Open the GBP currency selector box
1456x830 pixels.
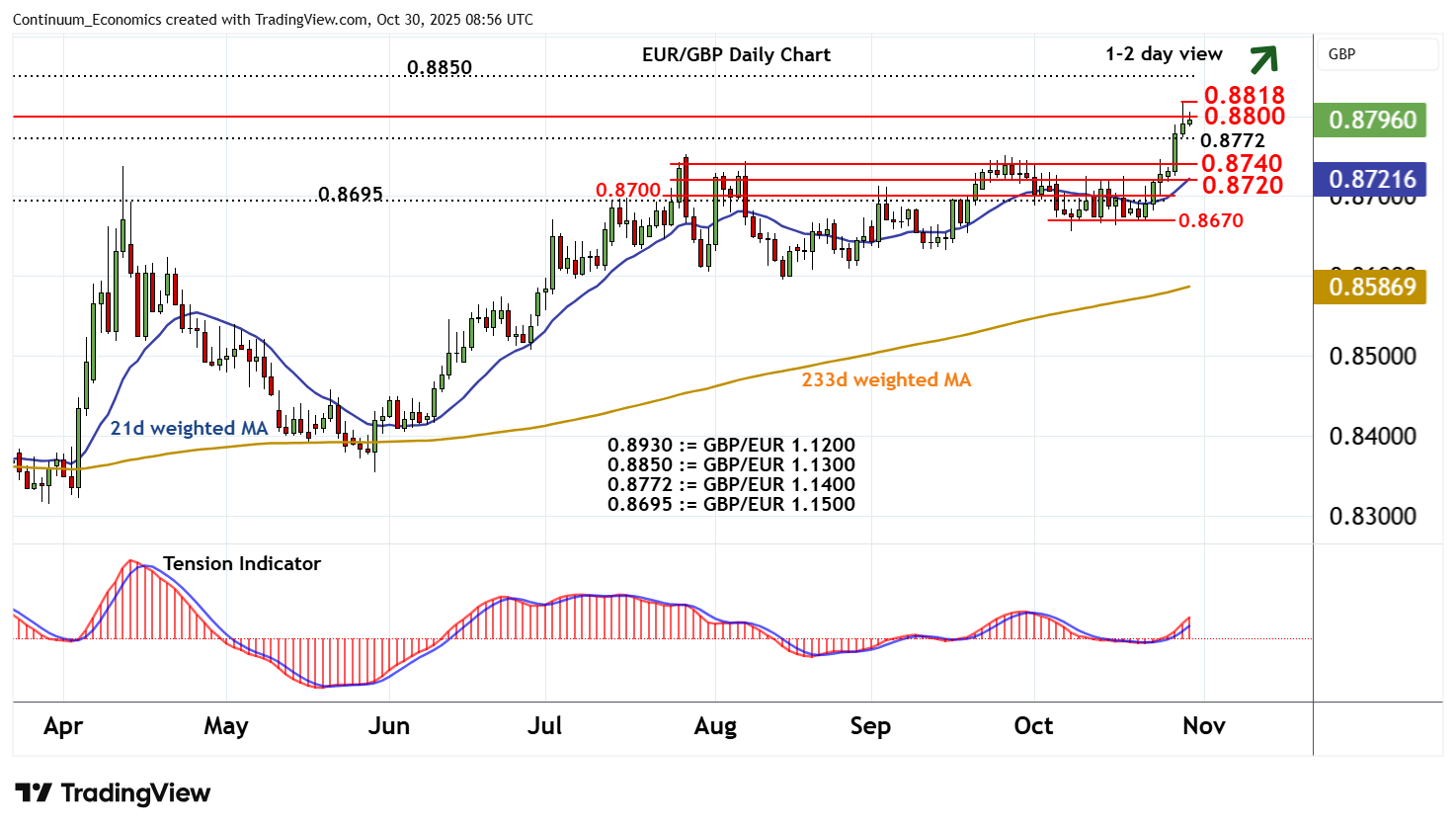point(1376,54)
